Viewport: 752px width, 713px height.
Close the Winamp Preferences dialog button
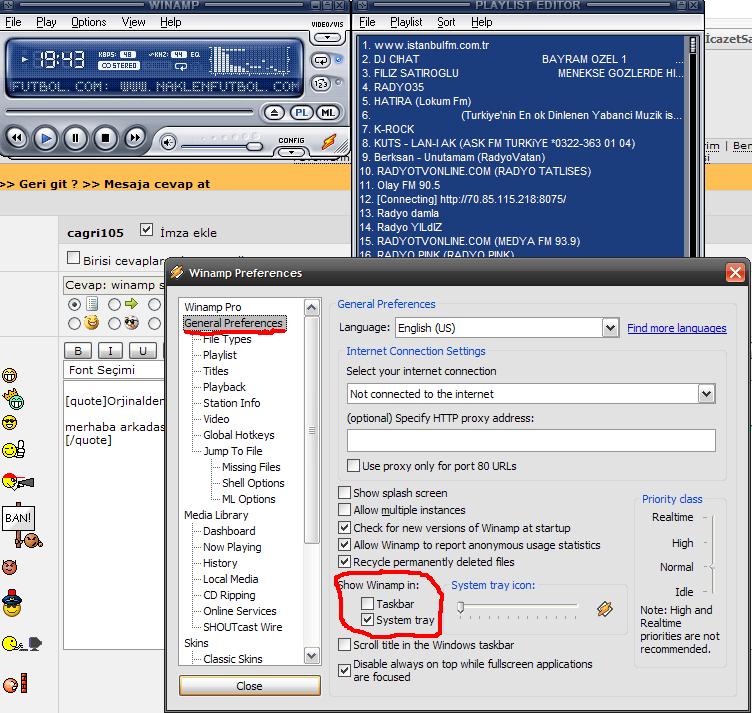pos(249,686)
